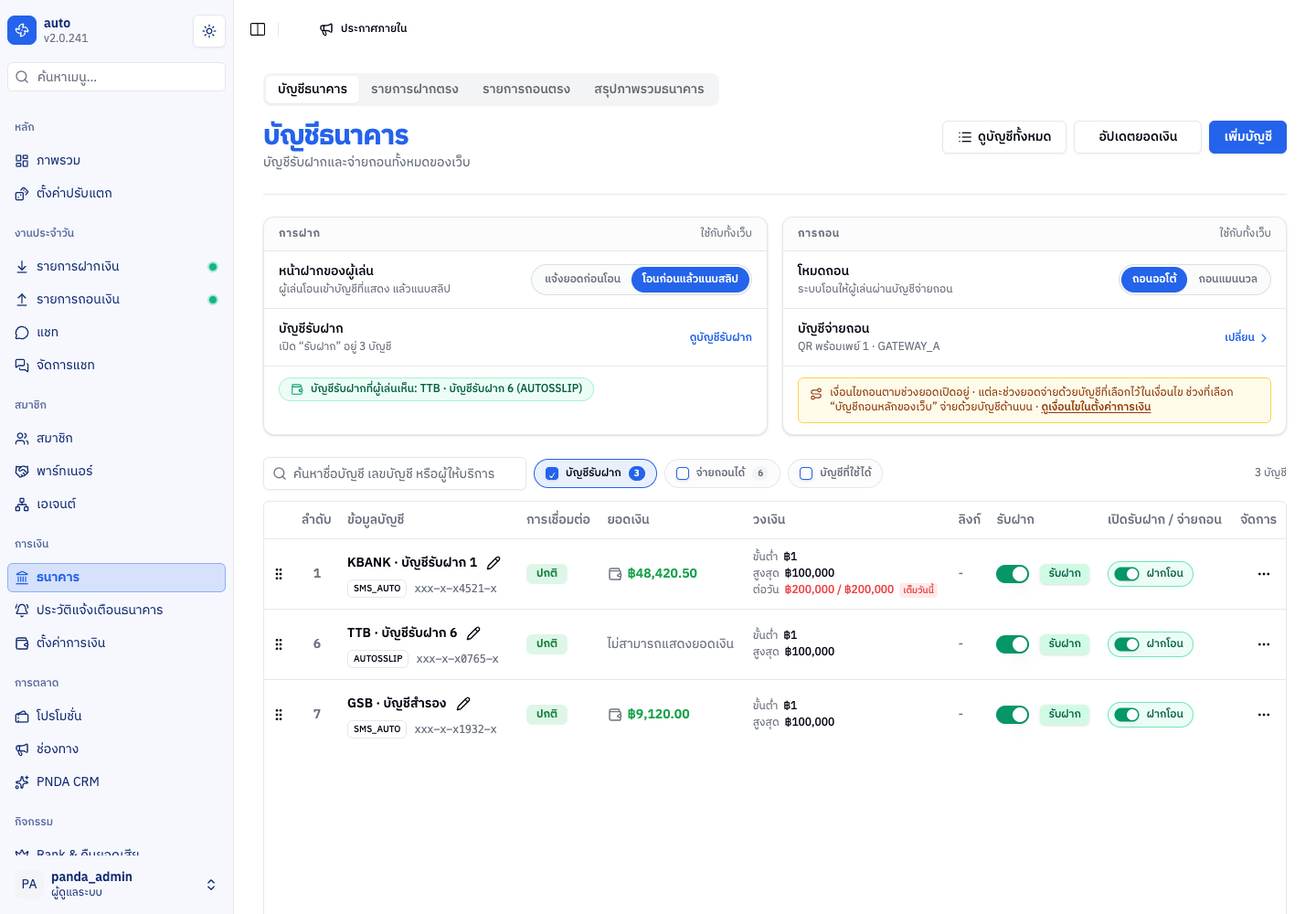
Task: Turn off รับฝาก switch for GSB
Action: (1013, 715)
